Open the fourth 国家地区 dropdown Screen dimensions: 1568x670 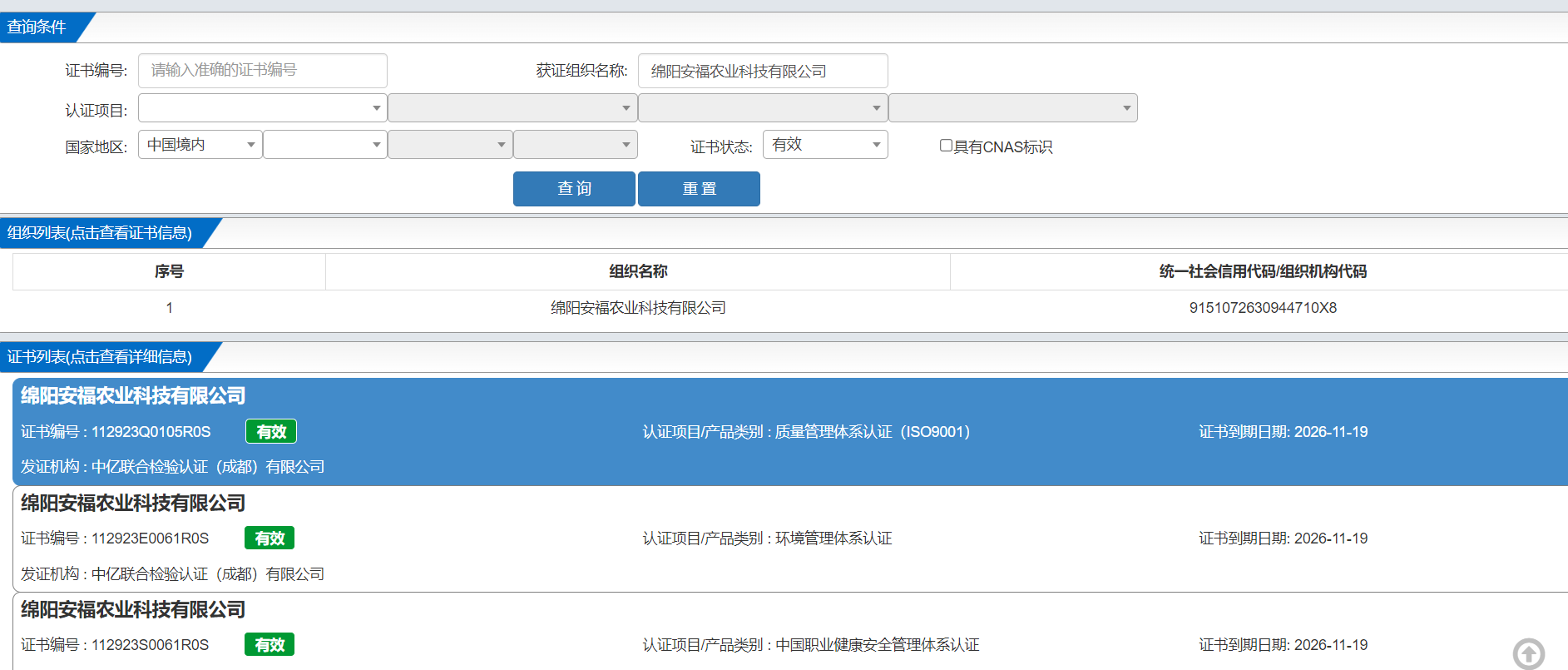(576, 145)
